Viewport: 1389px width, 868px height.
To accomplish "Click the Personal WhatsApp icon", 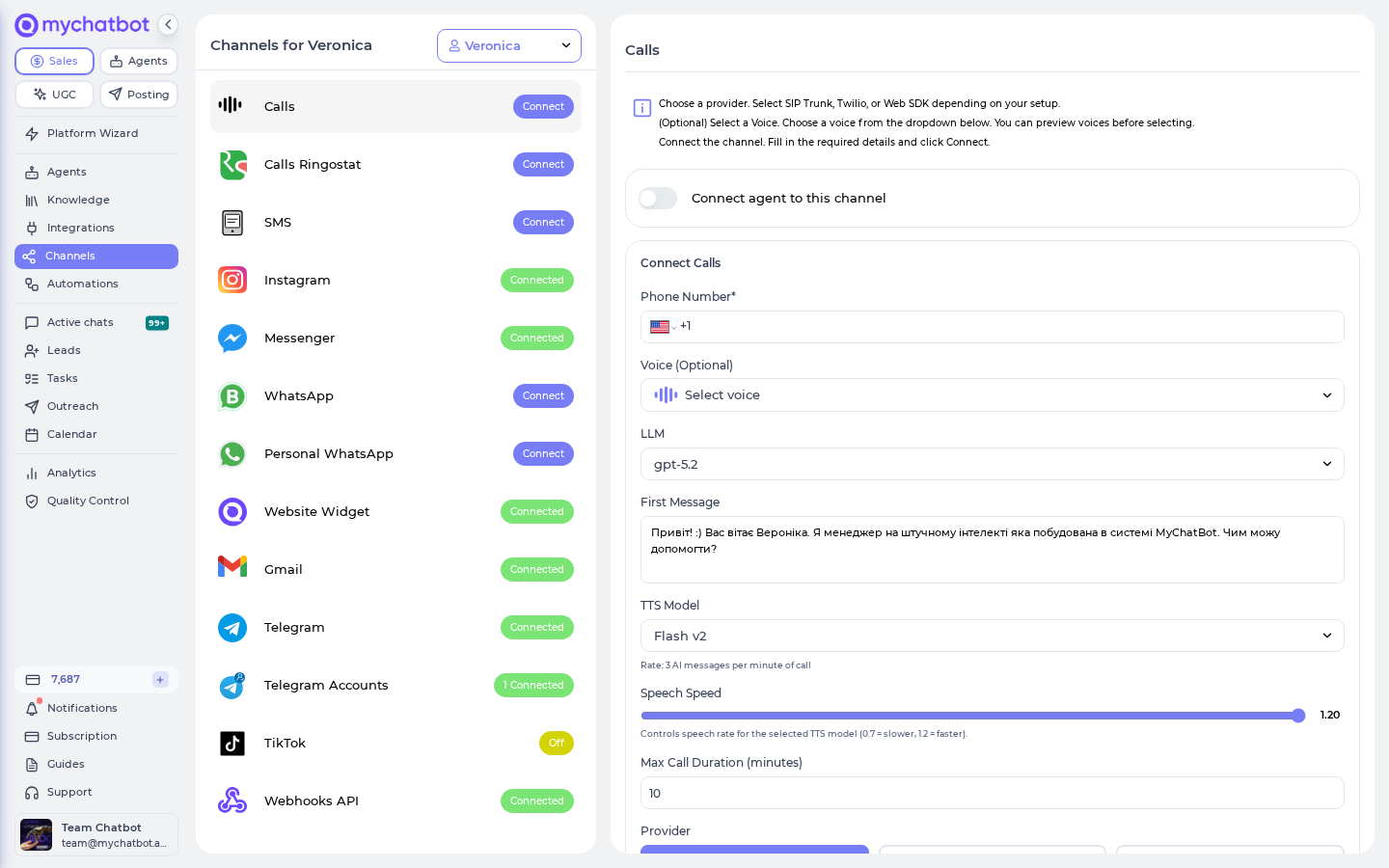I will [x=232, y=454].
